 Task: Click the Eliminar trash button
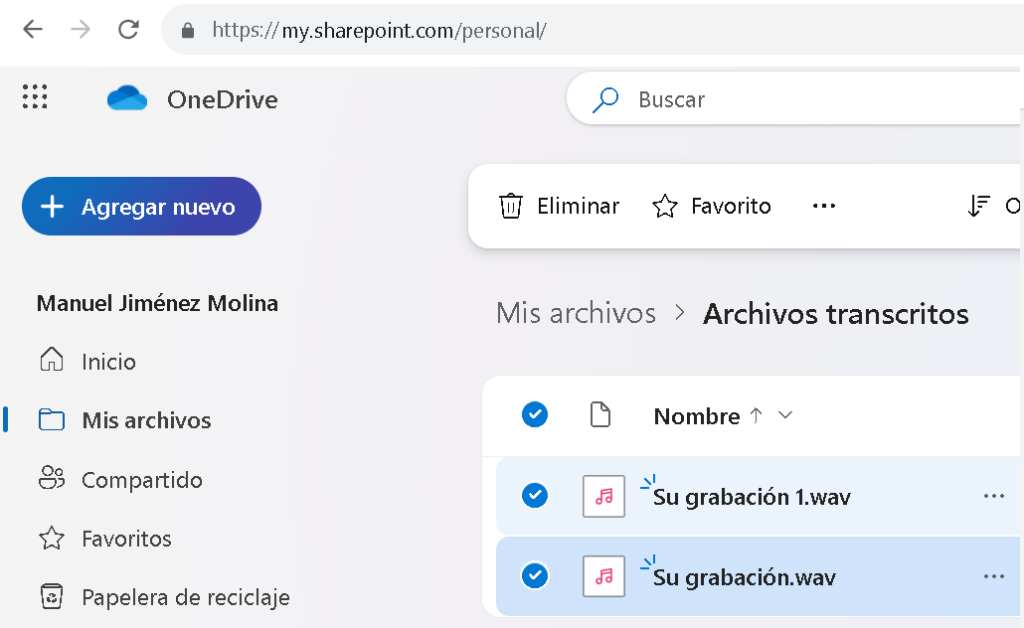click(558, 206)
